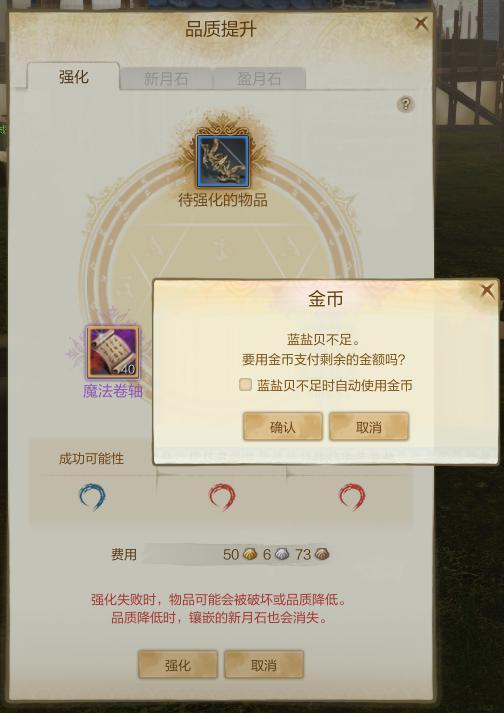Open the question mark help icon
Image resolution: width=504 pixels, height=713 pixels.
click(x=405, y=105)
